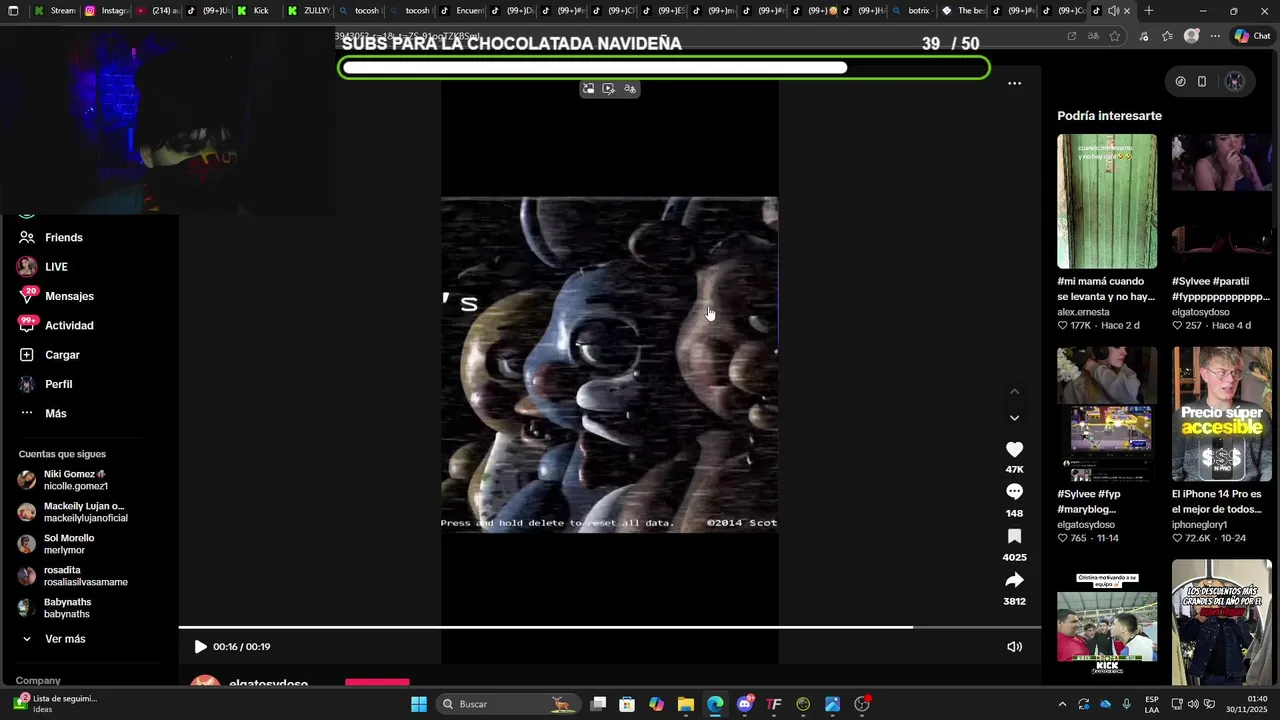Switch to the Instagram browser tab

(x=106, y=11)
